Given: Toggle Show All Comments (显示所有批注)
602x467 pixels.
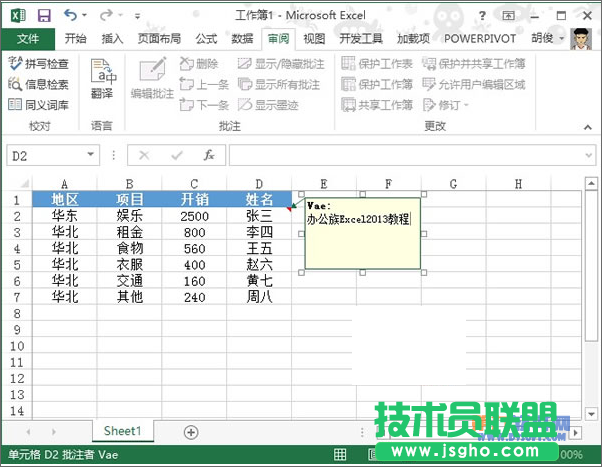Looking at the screenshot, I should [x=278, y=84].
